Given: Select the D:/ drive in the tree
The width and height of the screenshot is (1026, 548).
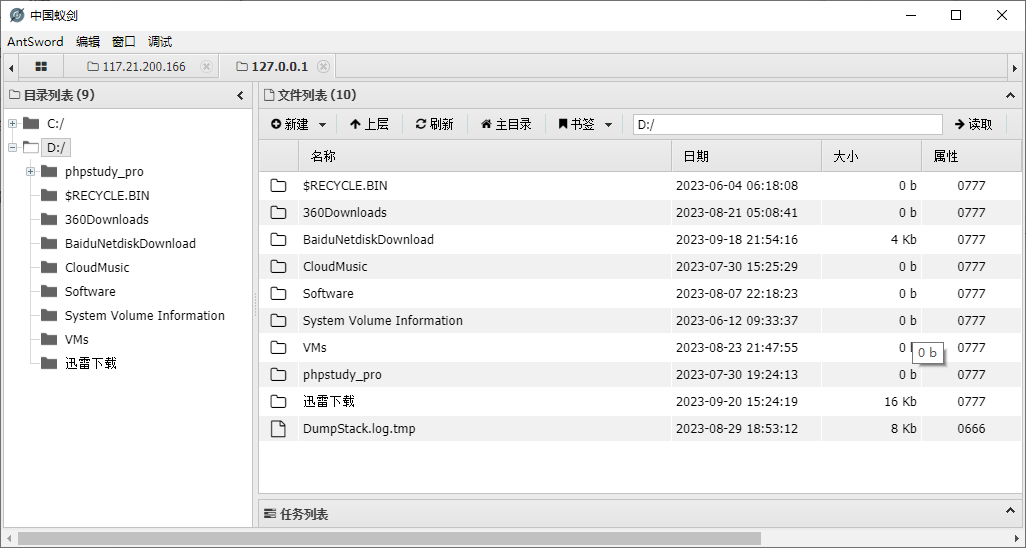Looking at the screenshot, I should click(56, 148).
